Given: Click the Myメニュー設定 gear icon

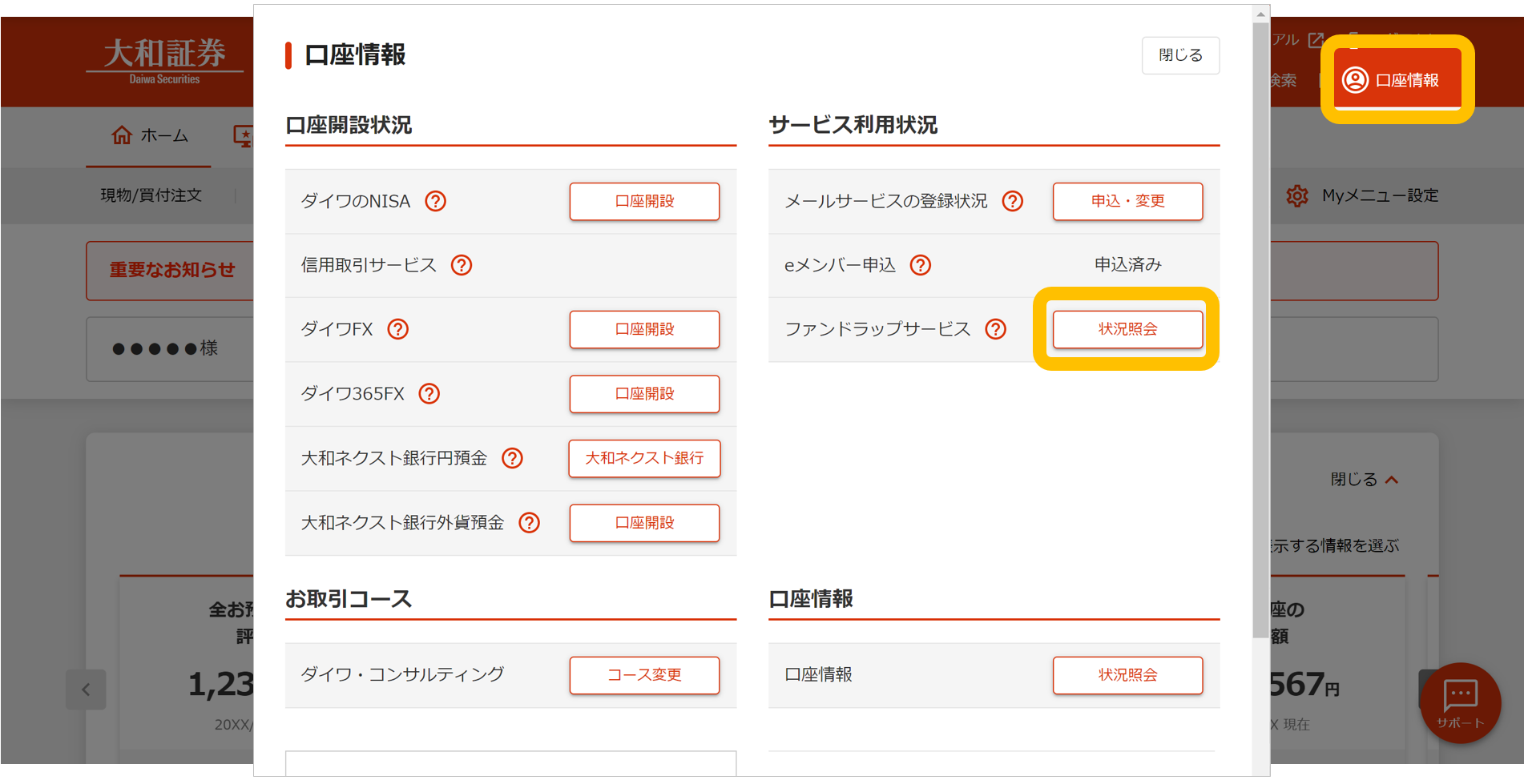Looking at the screenshot, I should pyautogui.click(x=1297, y=195).
